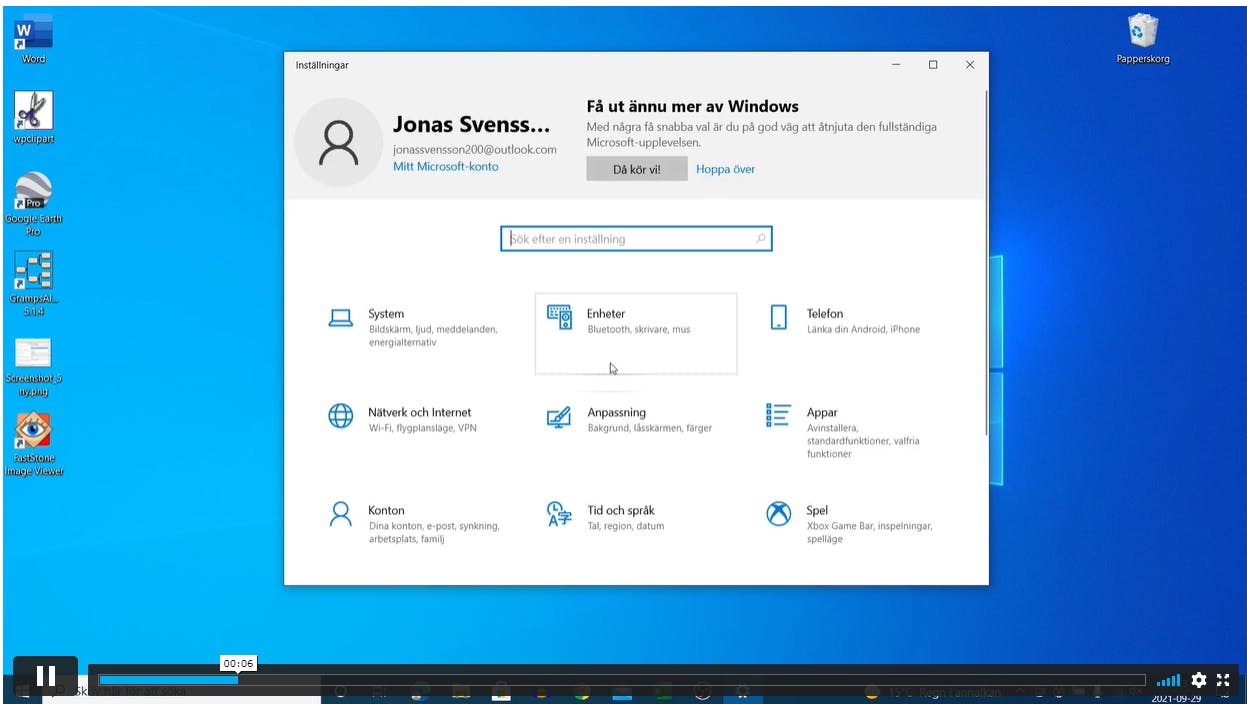The image size is (1247, 704).
Task: Open the Enheter devices icon
Action: [559, 317]
